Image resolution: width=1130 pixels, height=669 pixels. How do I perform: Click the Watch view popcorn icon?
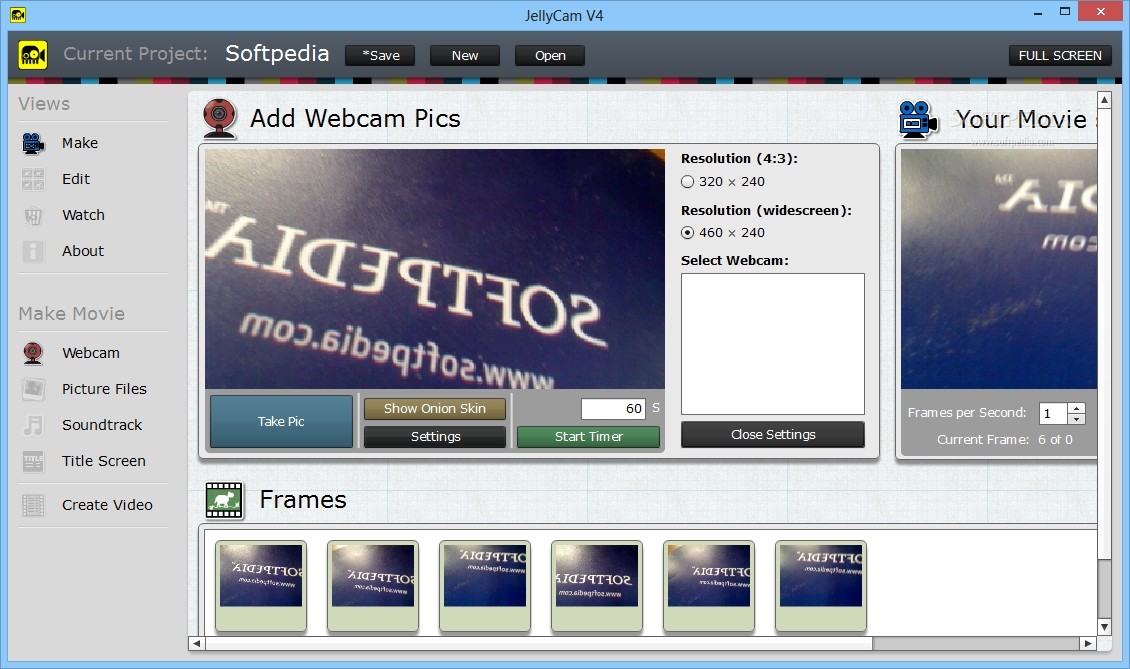(33, 216)
